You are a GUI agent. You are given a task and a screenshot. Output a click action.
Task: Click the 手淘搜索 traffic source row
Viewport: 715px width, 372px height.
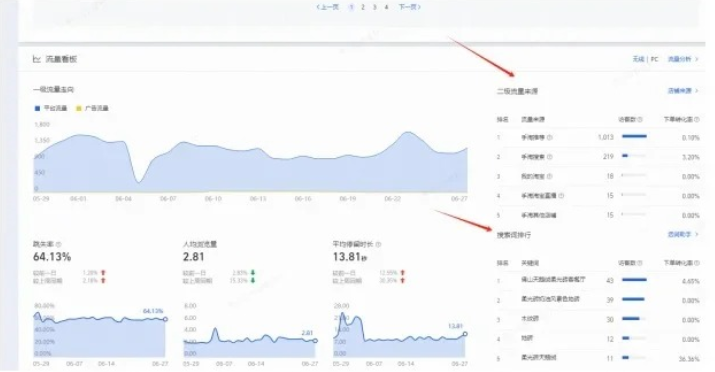click(598, 157)
